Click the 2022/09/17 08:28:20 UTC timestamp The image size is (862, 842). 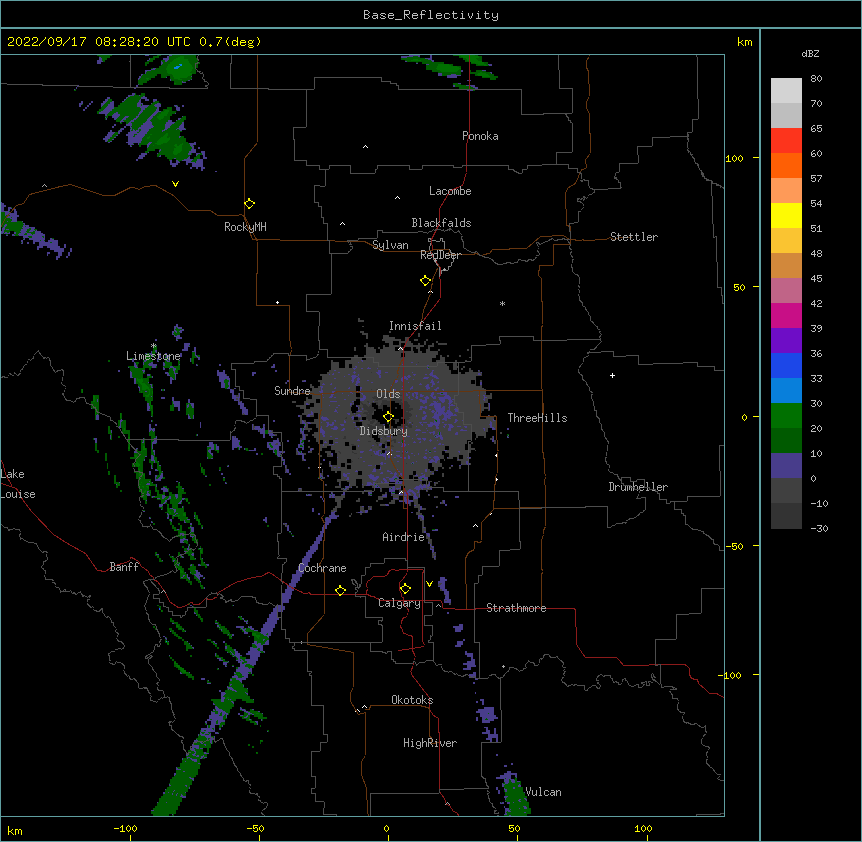coord(99,42)
